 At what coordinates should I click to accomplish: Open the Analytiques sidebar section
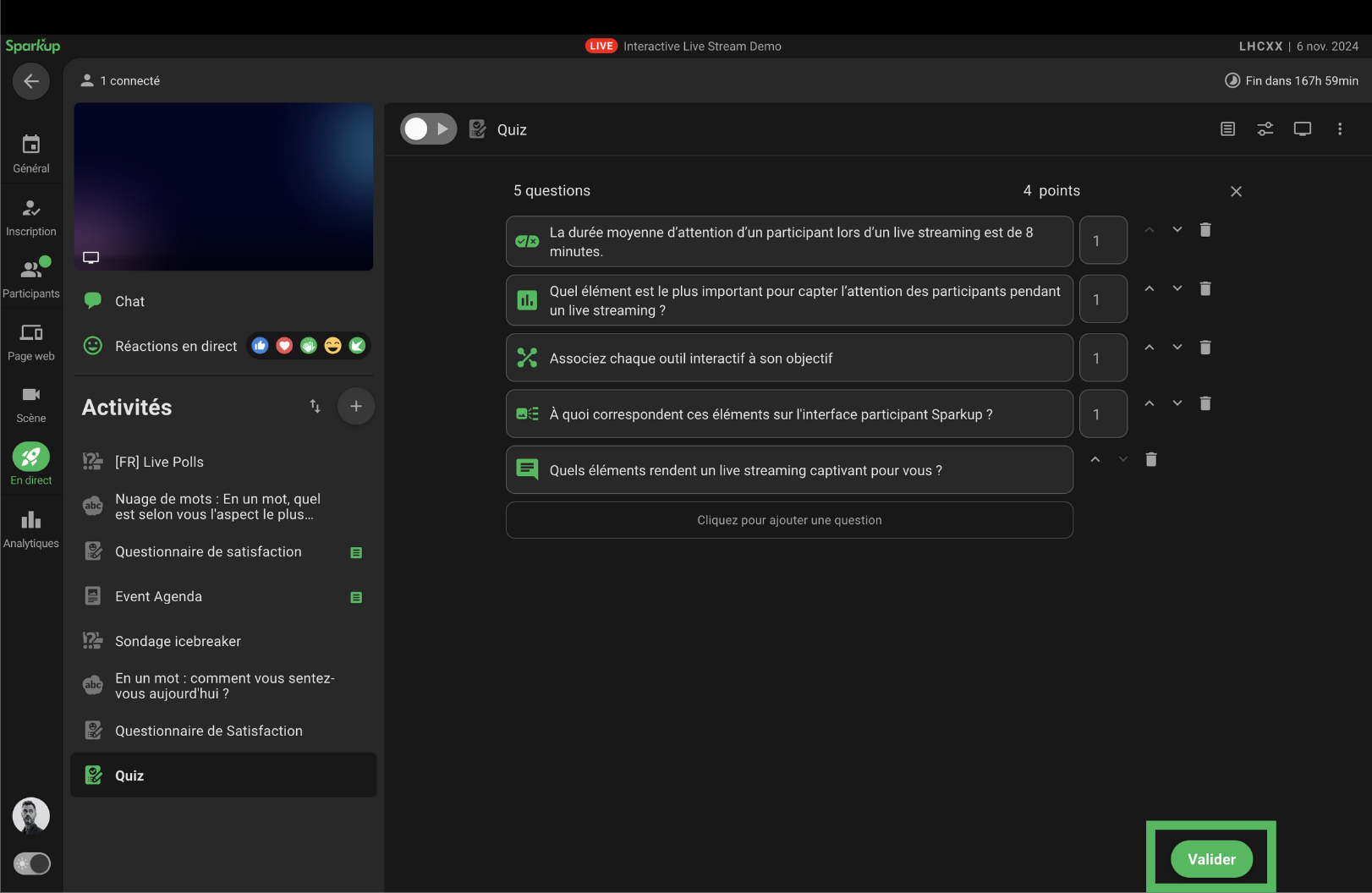point(31,529)
